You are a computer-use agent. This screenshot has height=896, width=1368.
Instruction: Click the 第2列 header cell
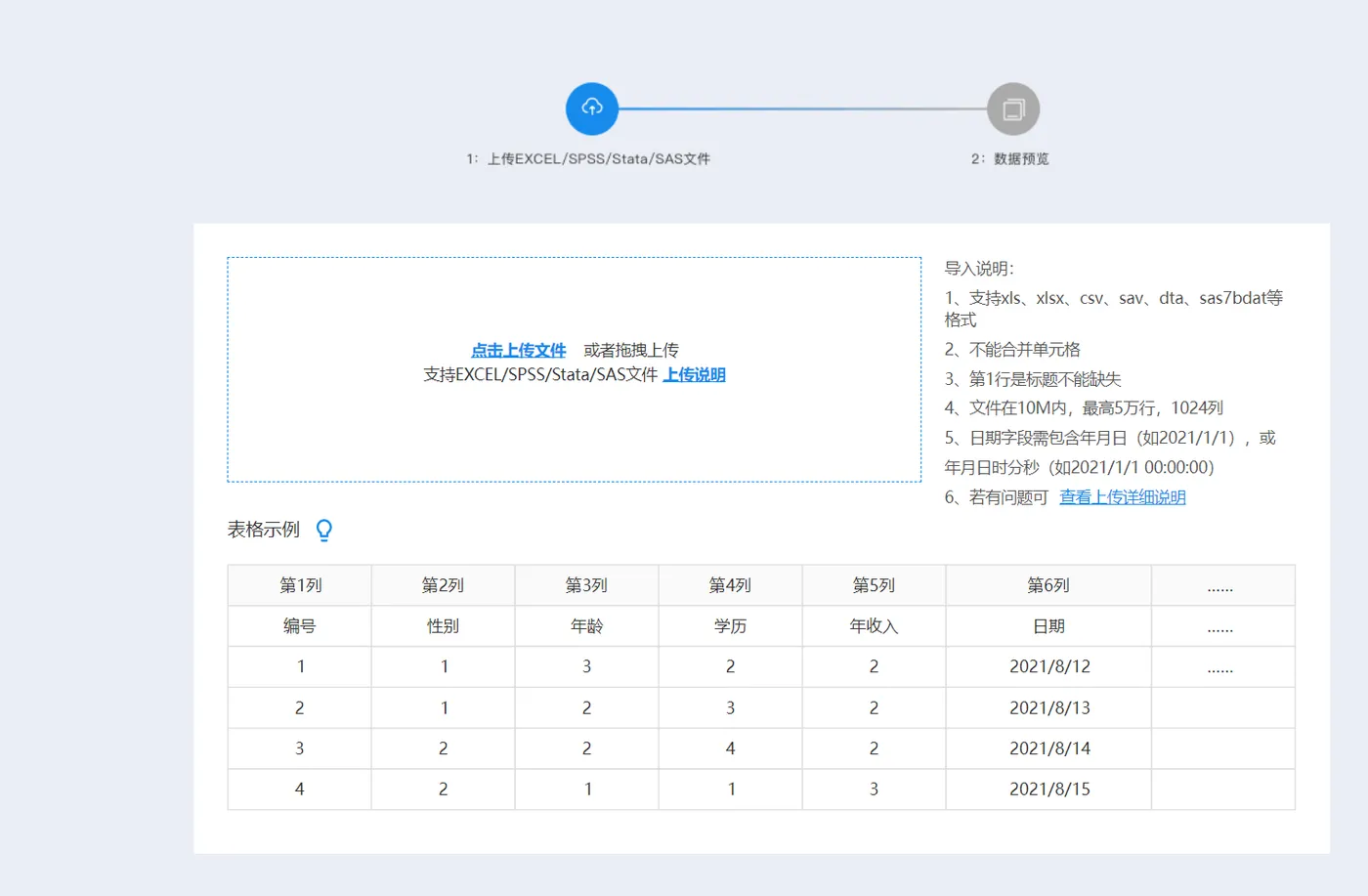pos(443,585)
